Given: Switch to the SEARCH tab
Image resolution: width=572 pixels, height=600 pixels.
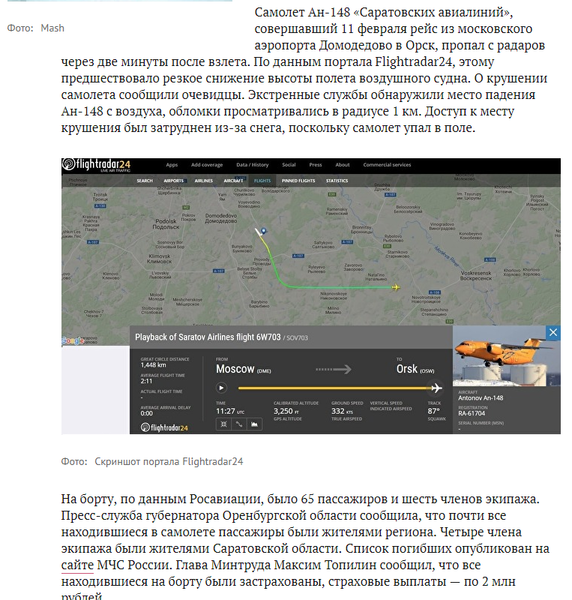Looking at the screenshot, I should click(x=145, y=181).
